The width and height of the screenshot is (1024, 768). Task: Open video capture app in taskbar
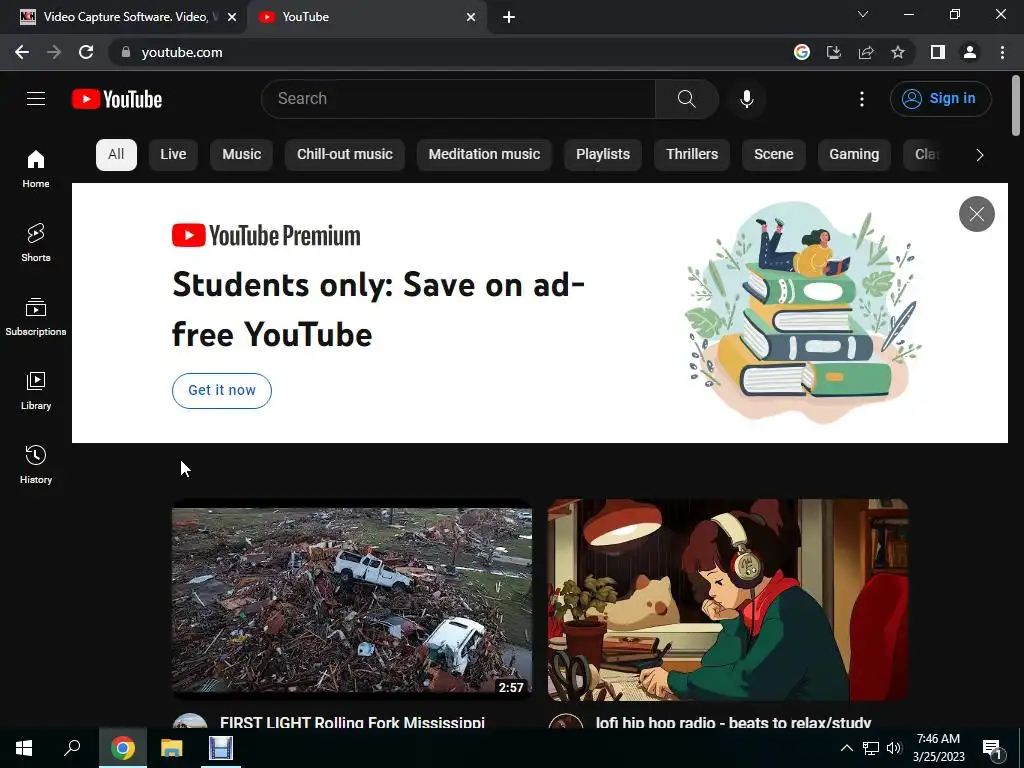[221, 748]
